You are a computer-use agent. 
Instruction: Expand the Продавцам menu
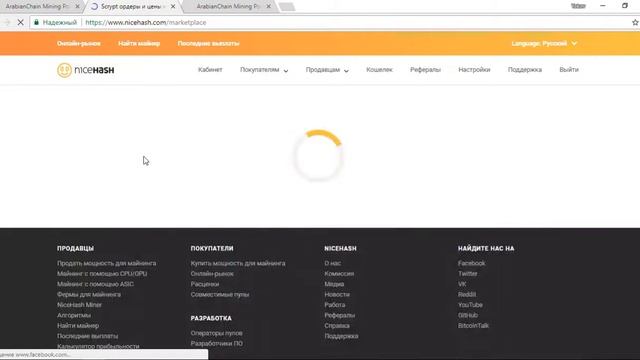[x=327, y=70]
